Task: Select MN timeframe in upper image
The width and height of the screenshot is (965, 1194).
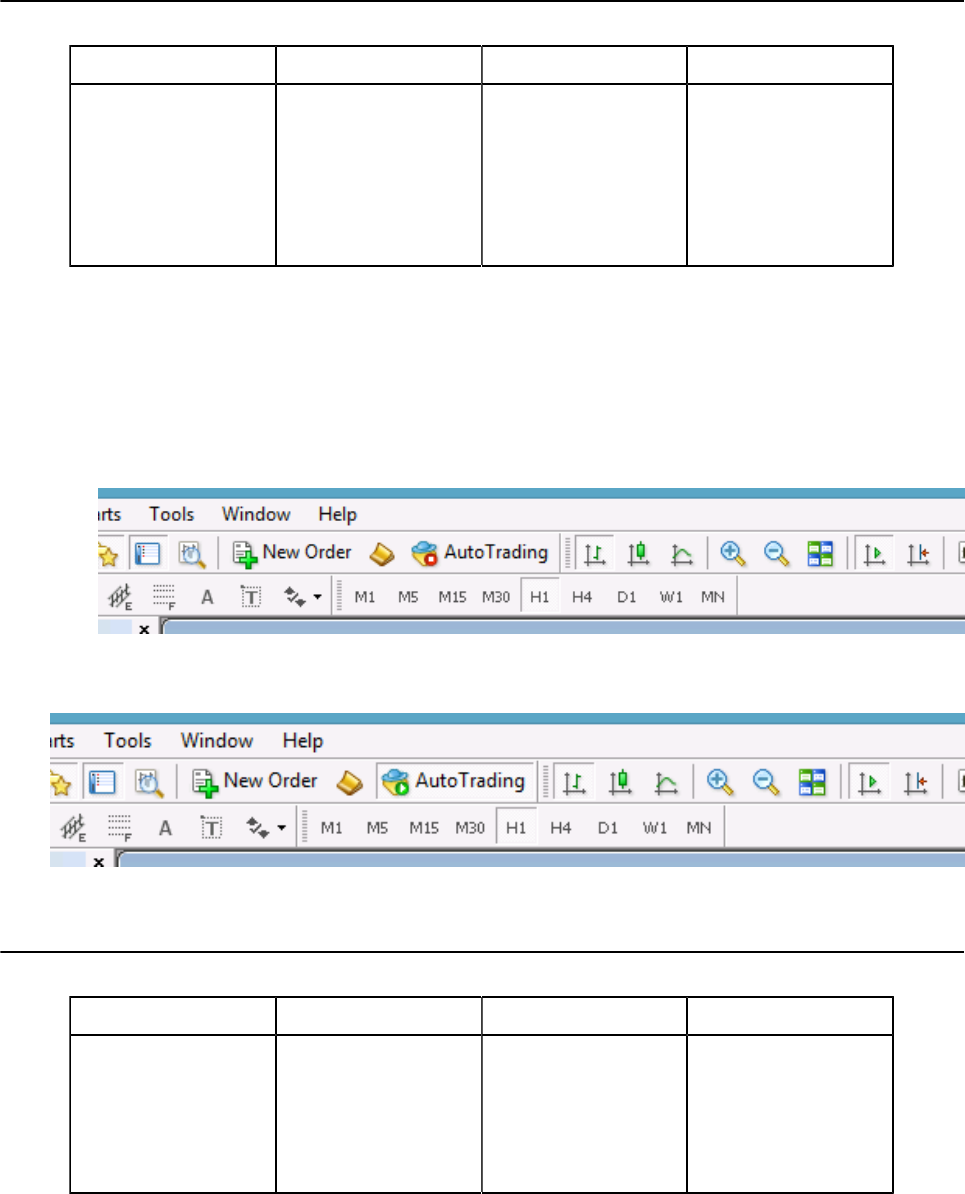Action: pos(713,598)
